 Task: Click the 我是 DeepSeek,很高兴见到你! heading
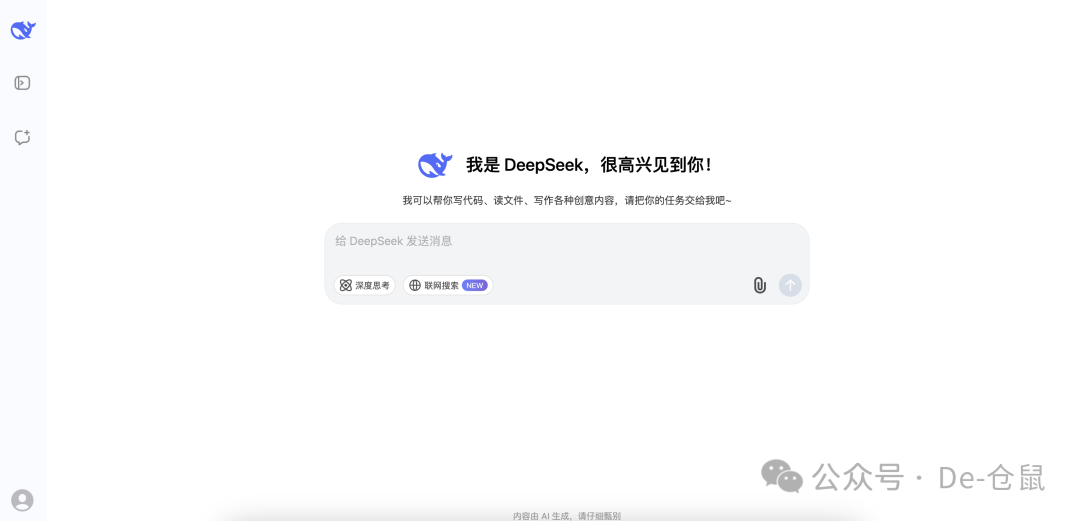click(x=590, y=165)
